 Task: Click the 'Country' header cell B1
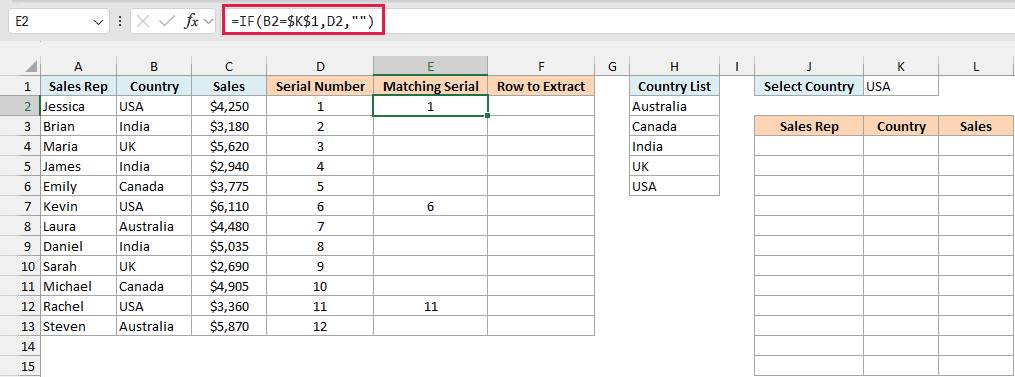point(154,86)
